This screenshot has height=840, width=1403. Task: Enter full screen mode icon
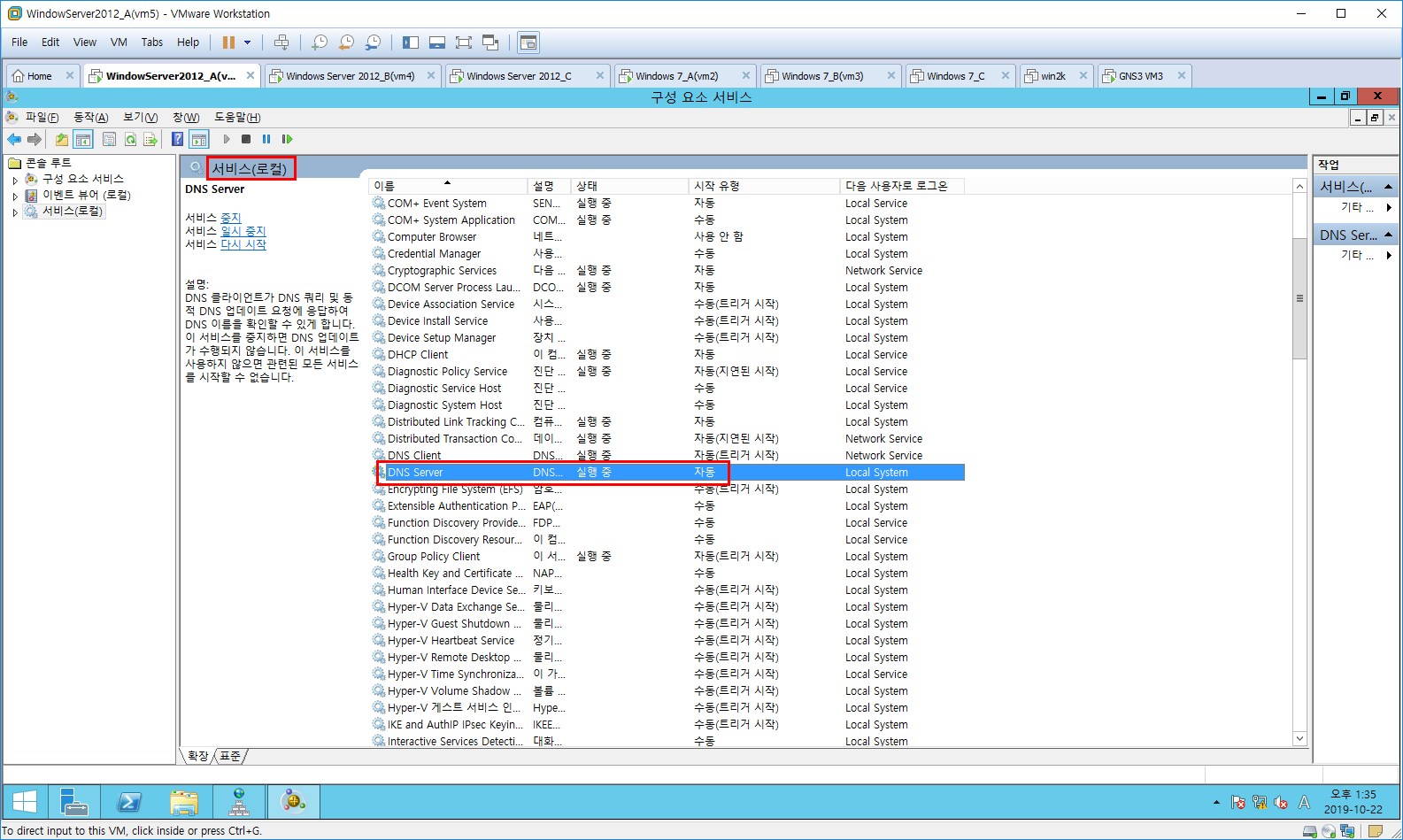tap(464, 42)
